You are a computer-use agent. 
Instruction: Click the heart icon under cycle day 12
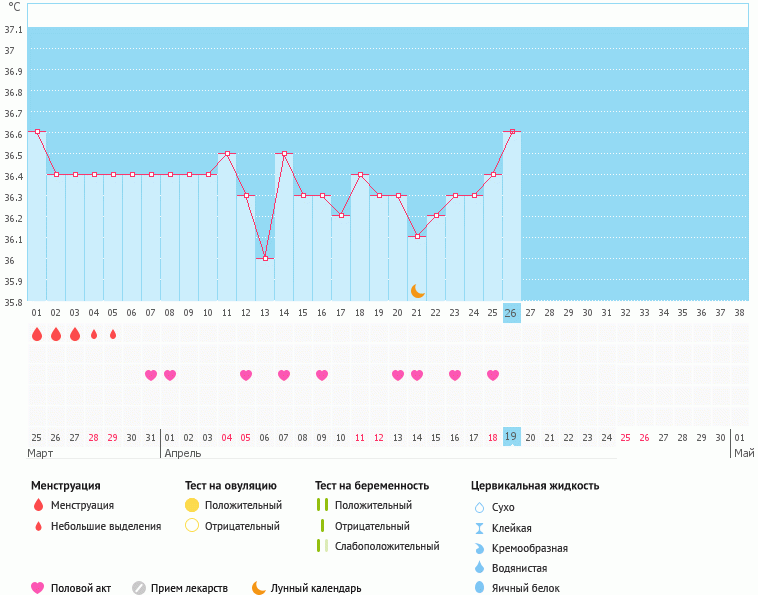point(246,375)
